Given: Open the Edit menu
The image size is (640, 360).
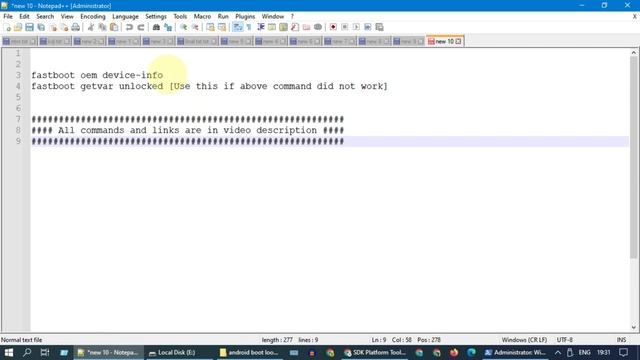Looking at the screenshot, I should click(x=24, y=16).
